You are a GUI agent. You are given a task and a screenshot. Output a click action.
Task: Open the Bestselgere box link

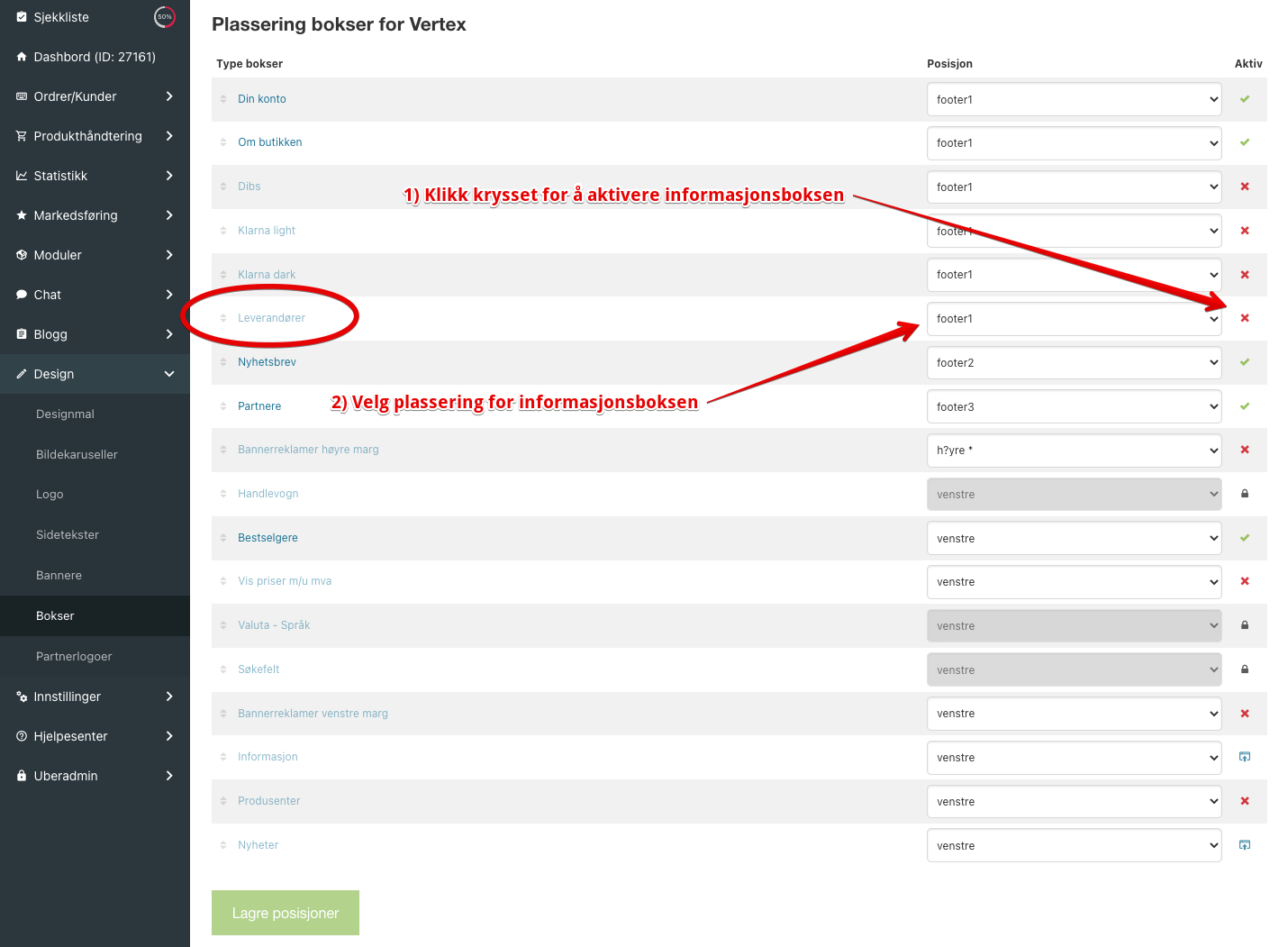(x=268, y=538)
